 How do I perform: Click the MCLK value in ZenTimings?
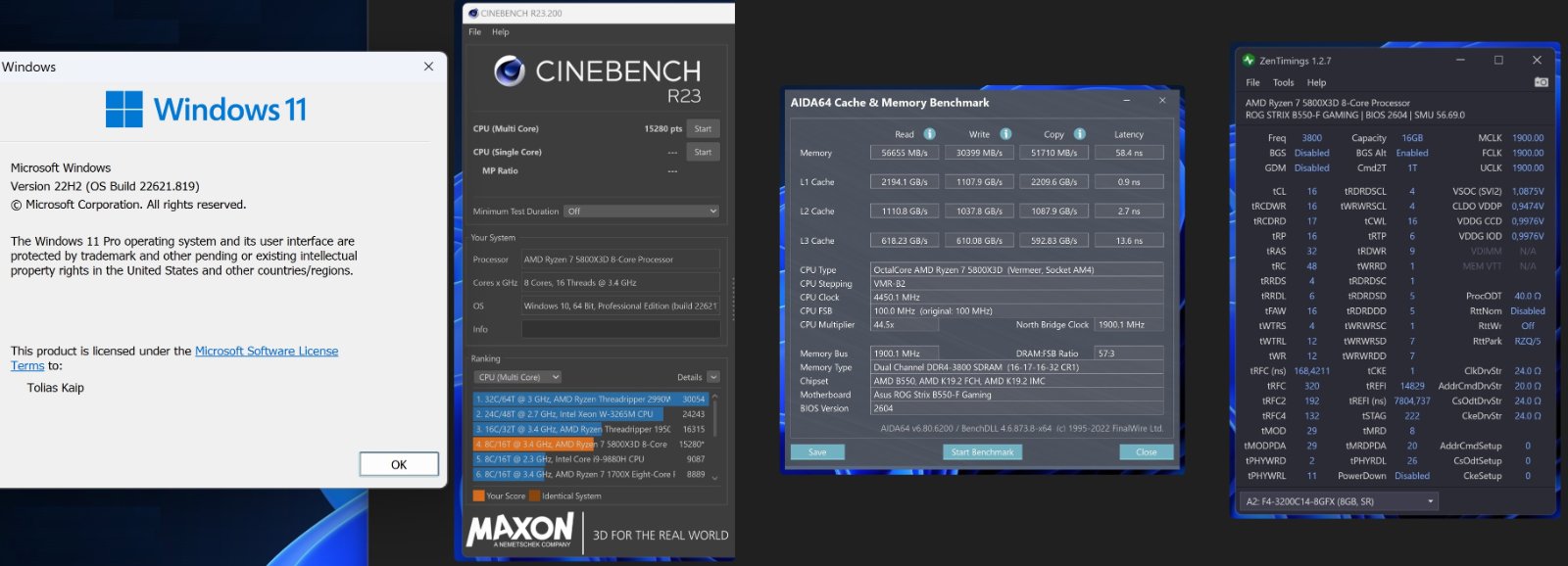[1528, 138]
